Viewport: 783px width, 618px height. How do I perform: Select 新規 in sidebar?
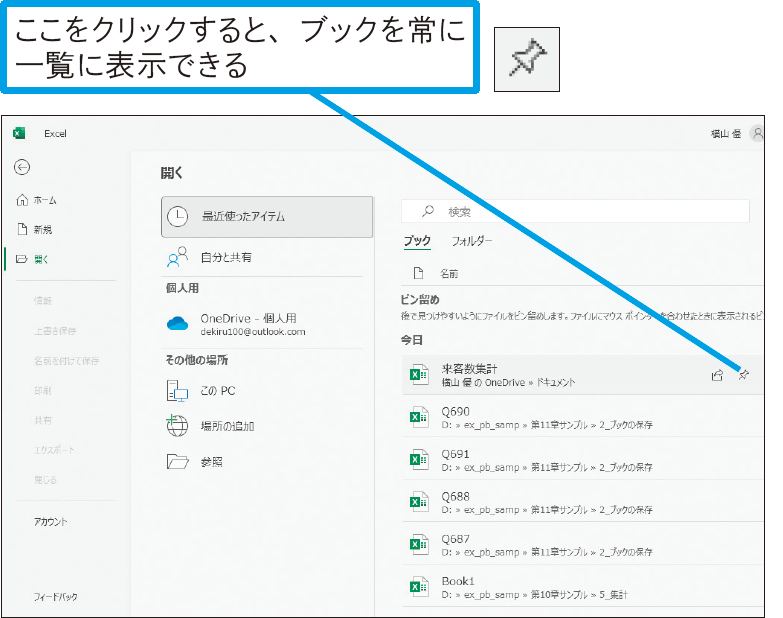34,229
